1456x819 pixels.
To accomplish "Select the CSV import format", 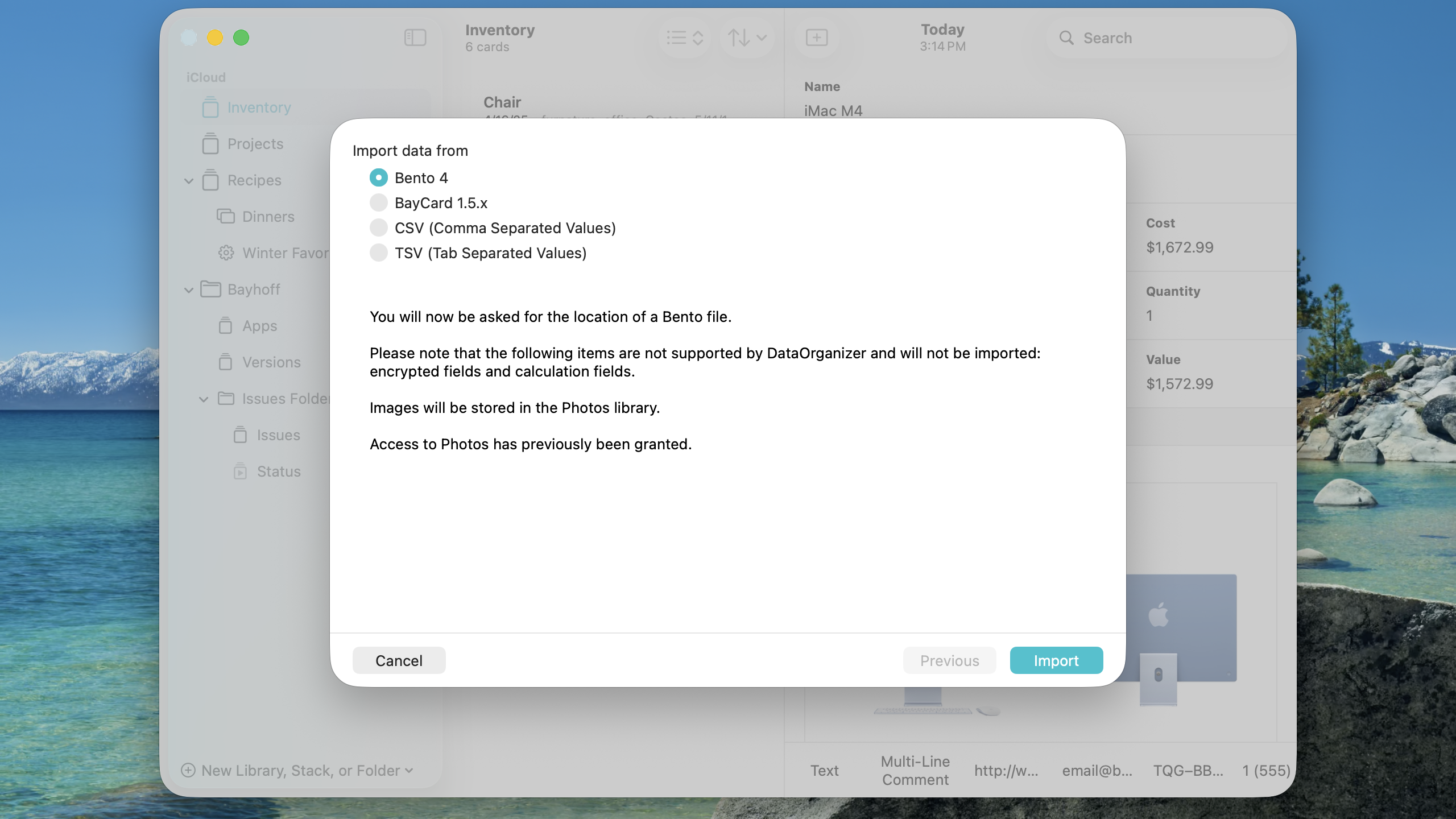I will (379, 227).
